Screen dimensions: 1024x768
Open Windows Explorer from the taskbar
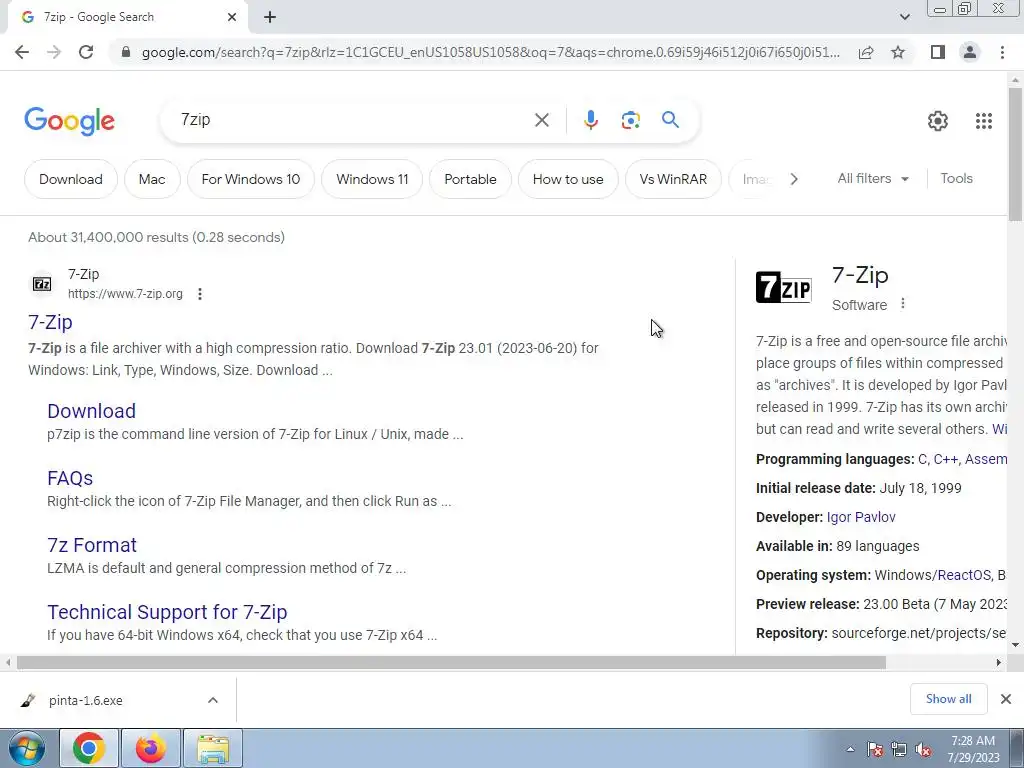(x=213, y=748)
